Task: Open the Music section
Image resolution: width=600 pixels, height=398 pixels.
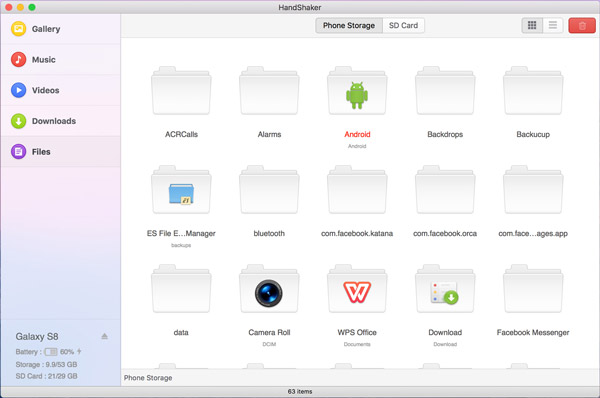Action: pos(60,60)
